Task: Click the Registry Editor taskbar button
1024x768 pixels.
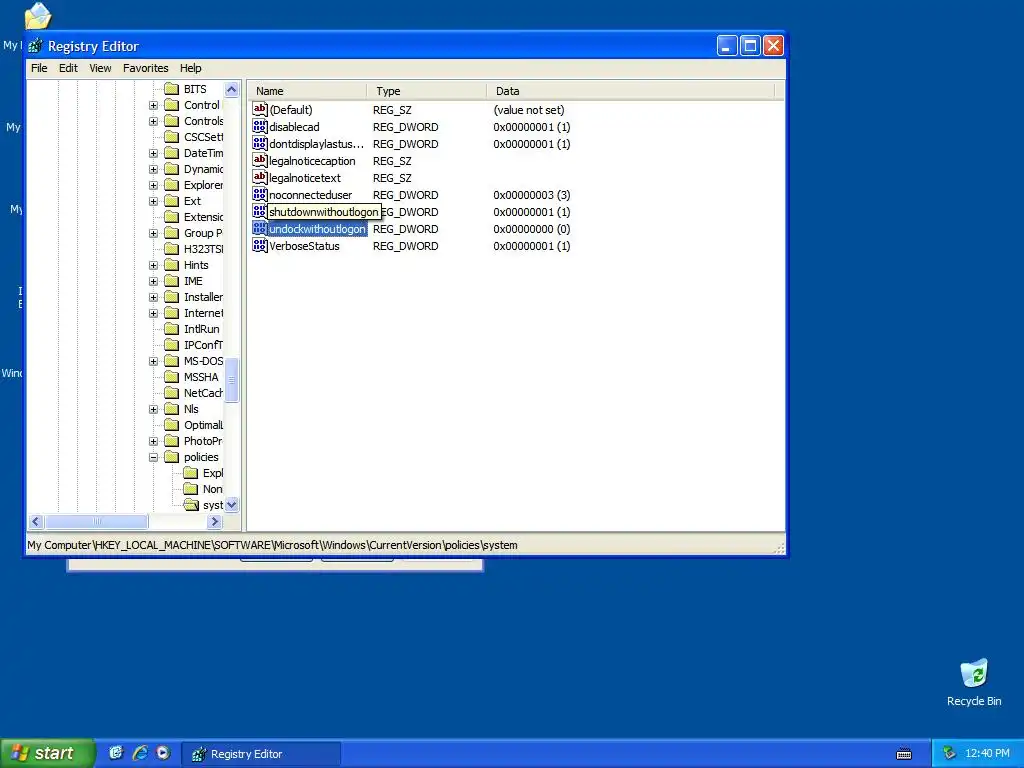Action: [x=260, y=754]
